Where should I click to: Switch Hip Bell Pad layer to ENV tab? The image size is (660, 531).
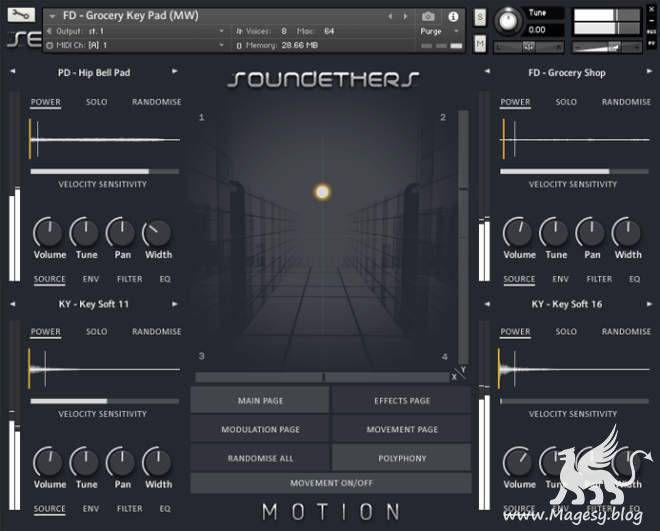tap(90, 279)
